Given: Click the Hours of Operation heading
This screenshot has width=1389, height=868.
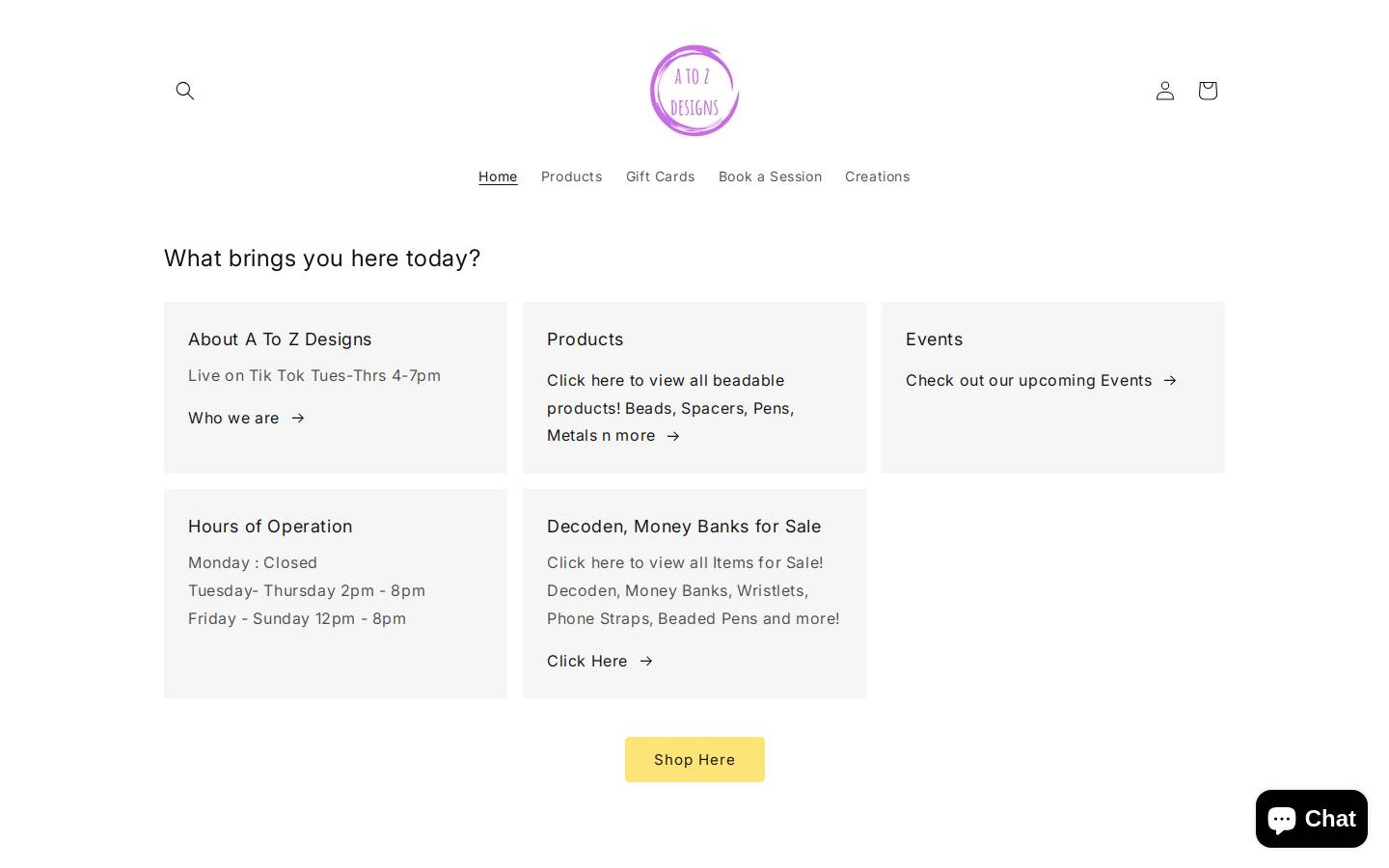Looking at the screenshot, I should [270, 527].
